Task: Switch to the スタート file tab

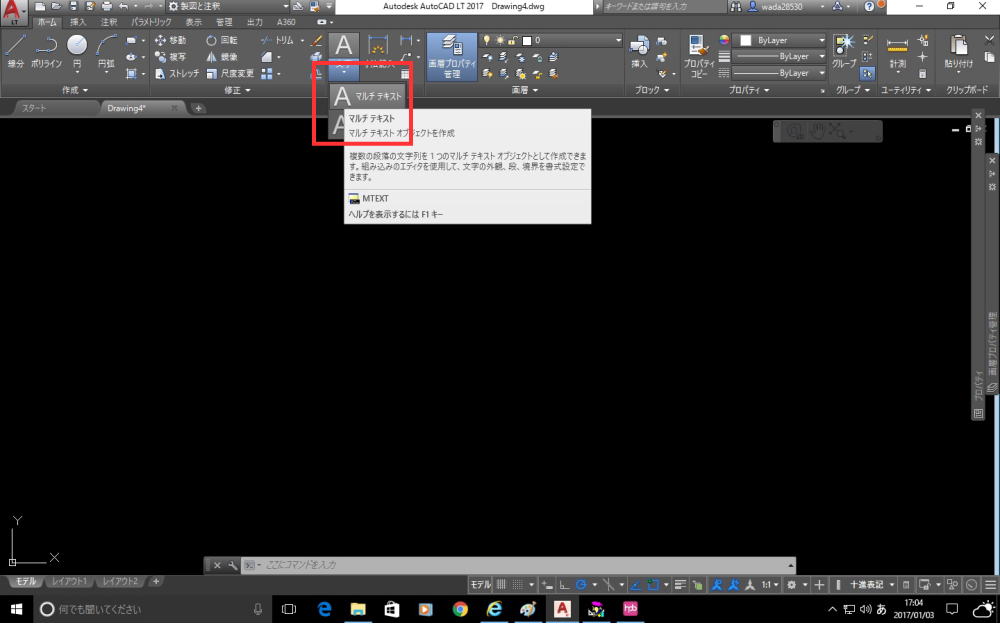Action: 34,108
